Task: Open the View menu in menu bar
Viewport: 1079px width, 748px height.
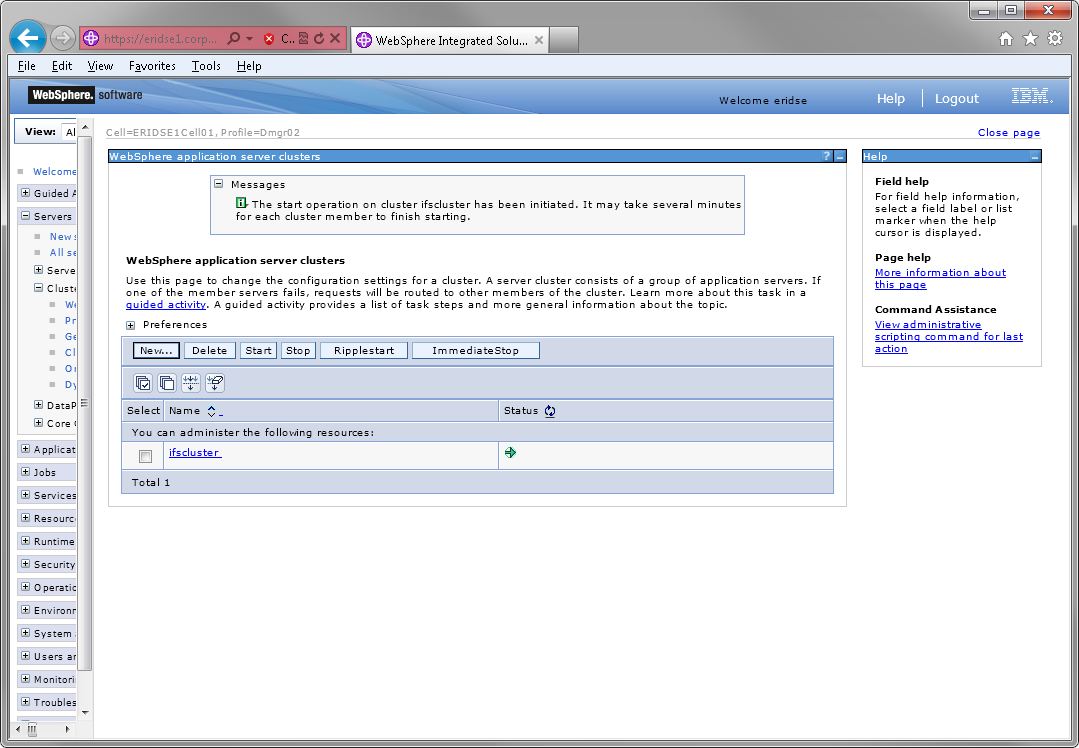Action: (x=100, y=66)
